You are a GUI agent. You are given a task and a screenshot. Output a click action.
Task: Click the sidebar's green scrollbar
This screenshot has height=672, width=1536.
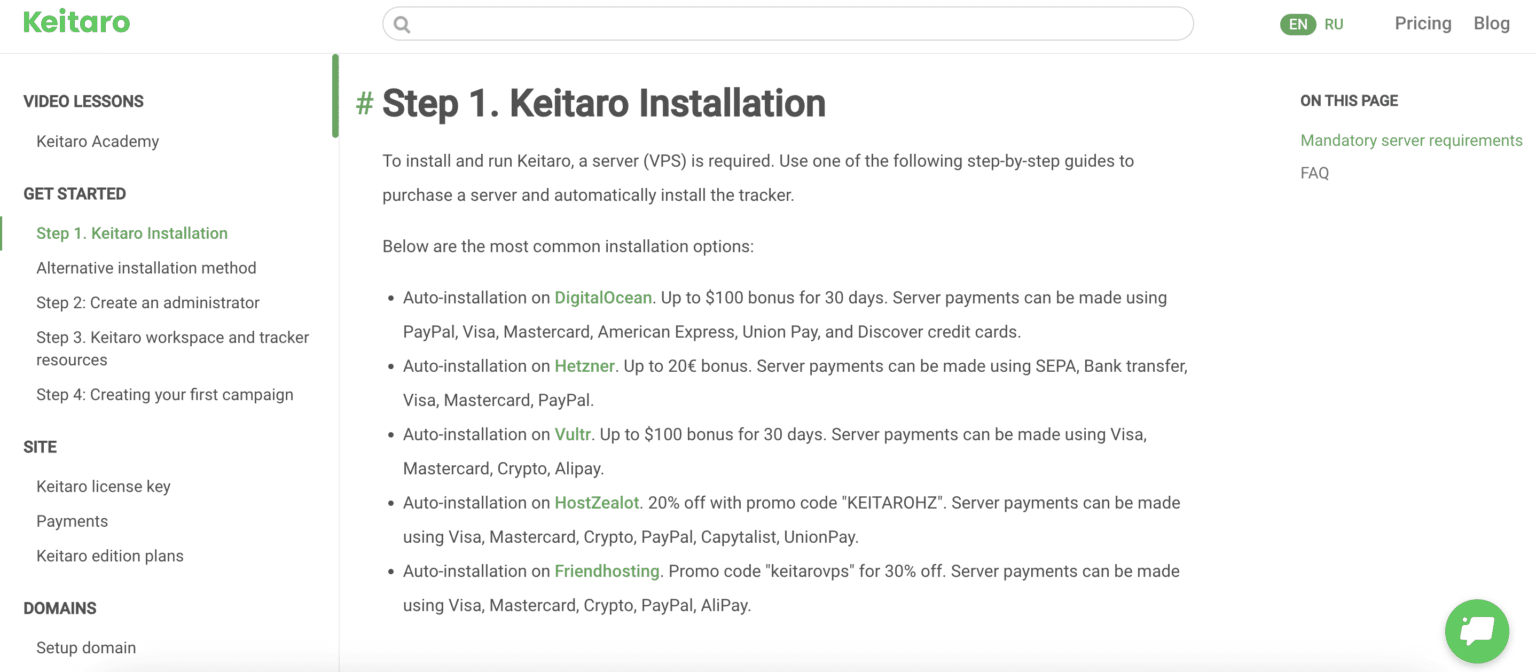coord(336,96)
